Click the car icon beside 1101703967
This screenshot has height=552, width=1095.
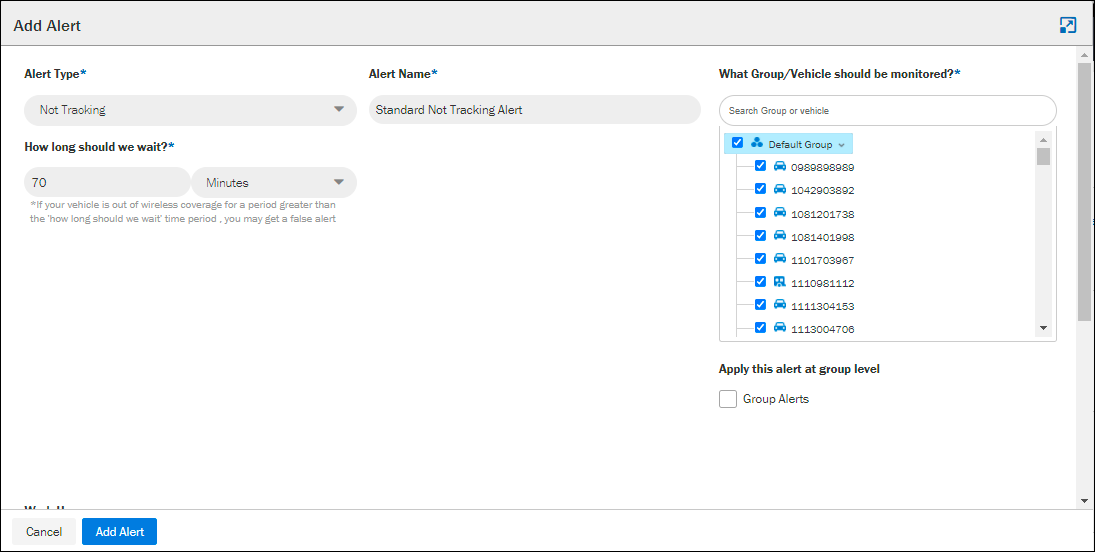780,259
